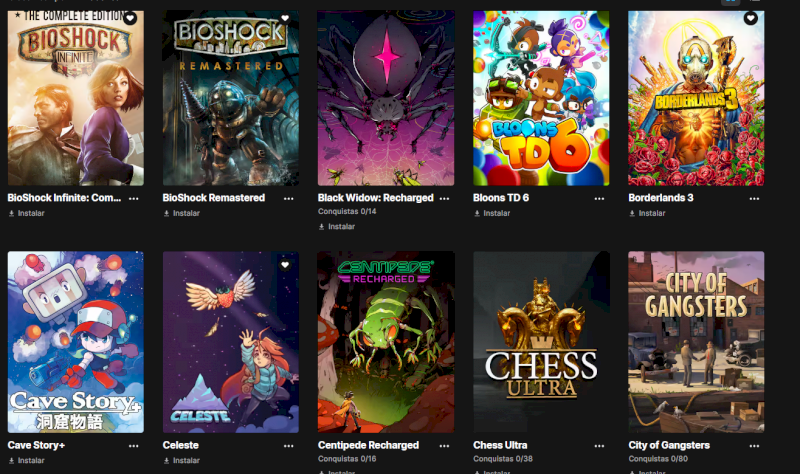Click Instalar under Cave Story+

[x=27, y=461]
